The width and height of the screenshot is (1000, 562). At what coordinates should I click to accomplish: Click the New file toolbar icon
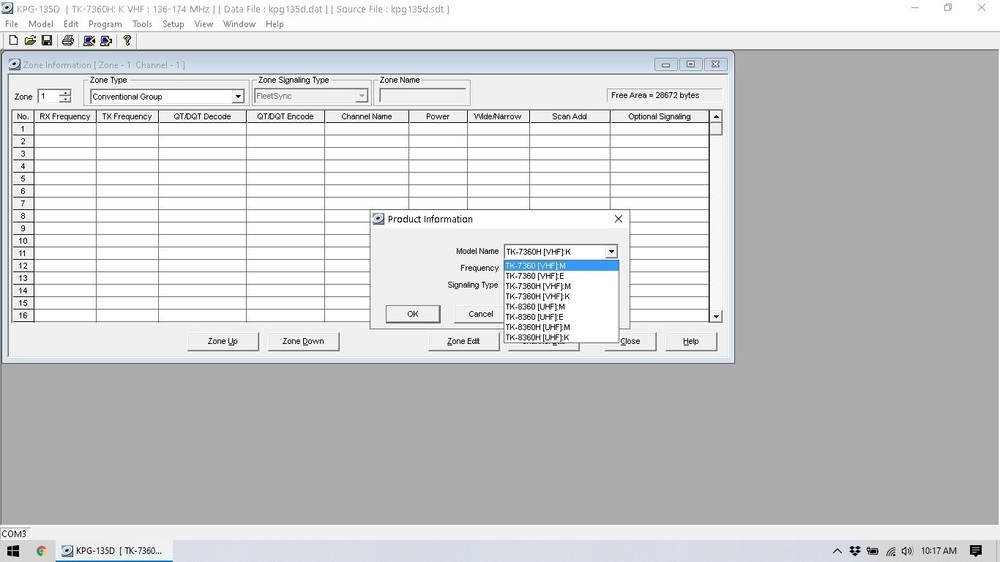13,41
